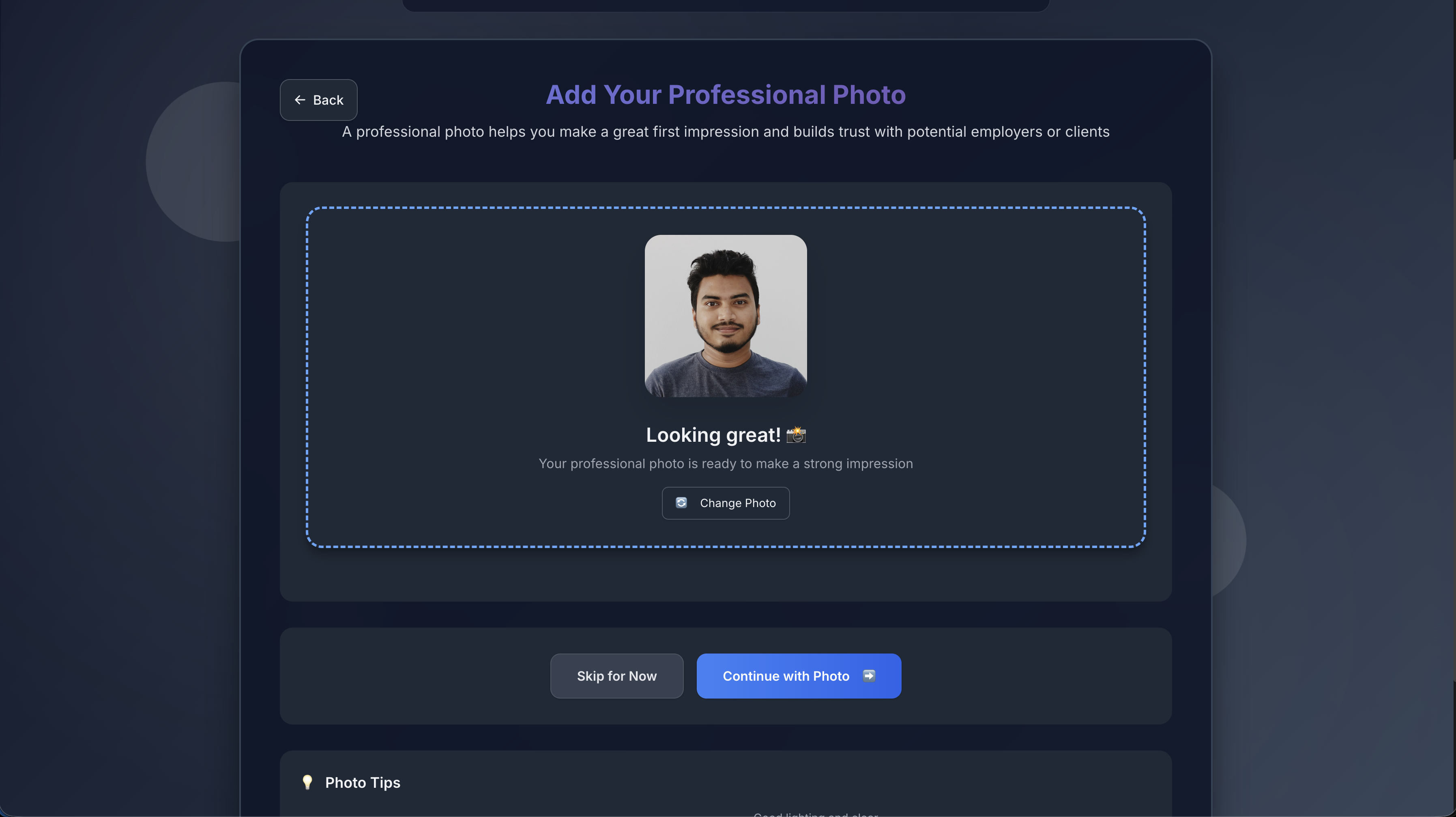
Task: Click the refresh icon on Change Photo
Action: pos(682,503)
